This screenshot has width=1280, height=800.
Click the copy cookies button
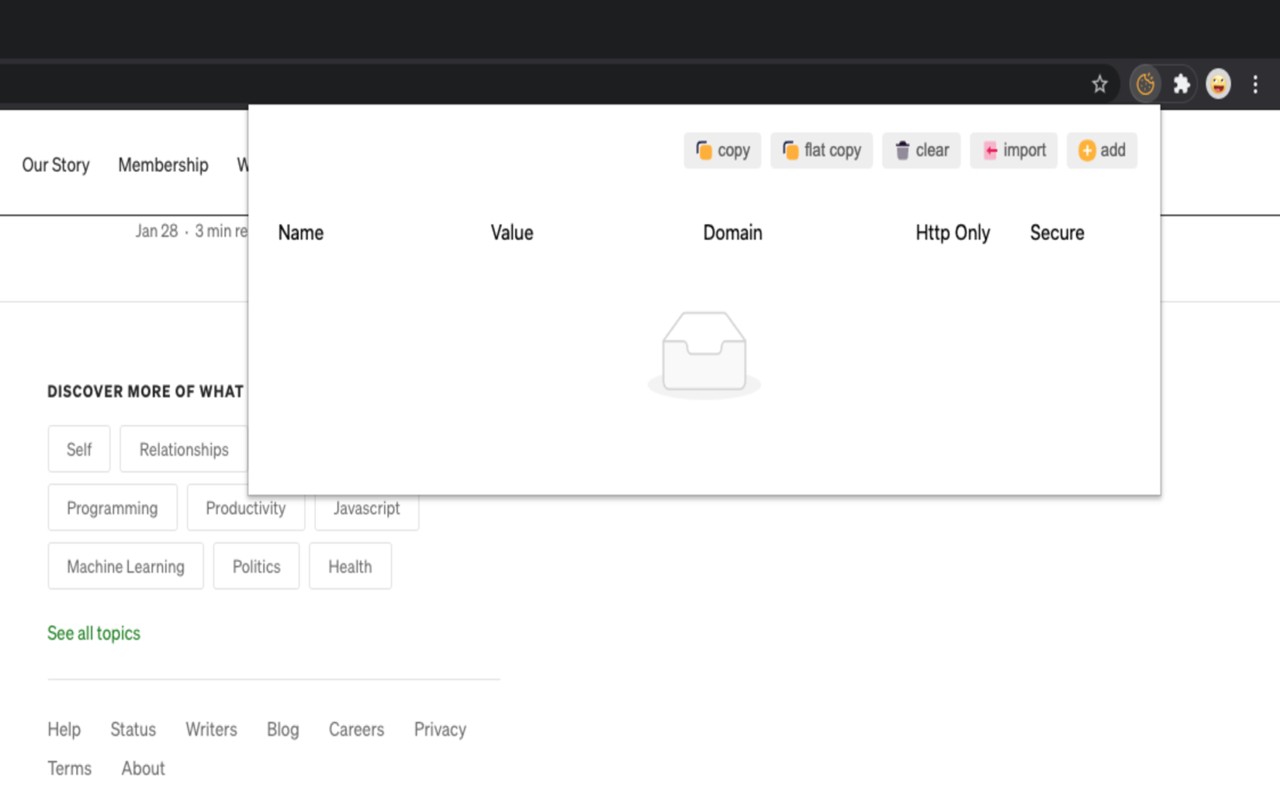click(723, 150)
